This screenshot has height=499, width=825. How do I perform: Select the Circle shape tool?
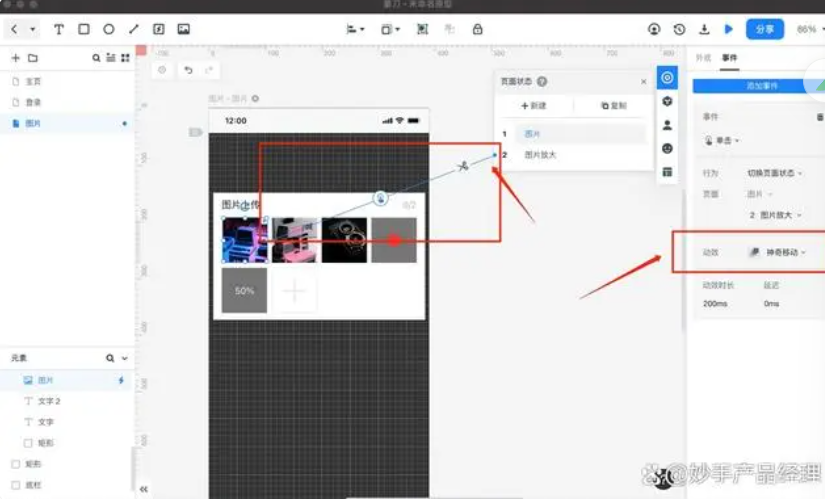point(109,29)
